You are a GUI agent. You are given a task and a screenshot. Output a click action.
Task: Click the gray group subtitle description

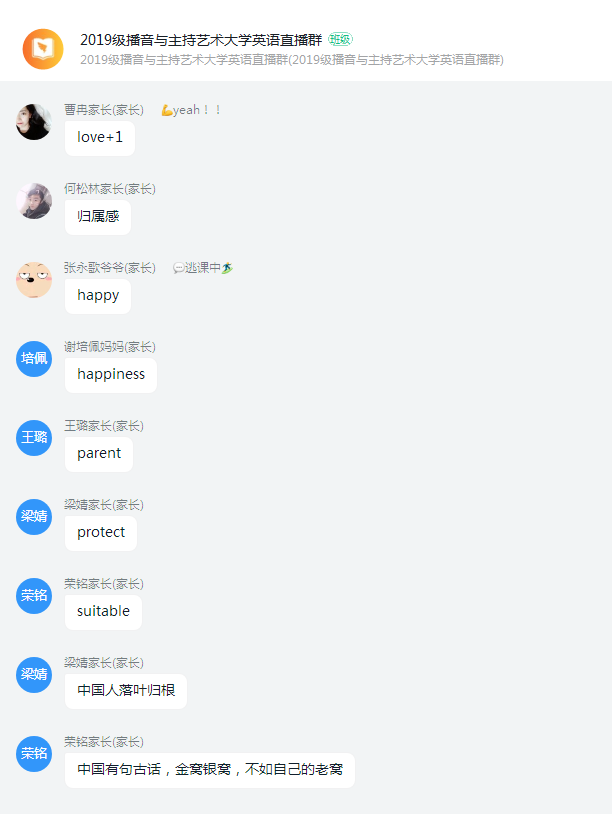[292, 60]
